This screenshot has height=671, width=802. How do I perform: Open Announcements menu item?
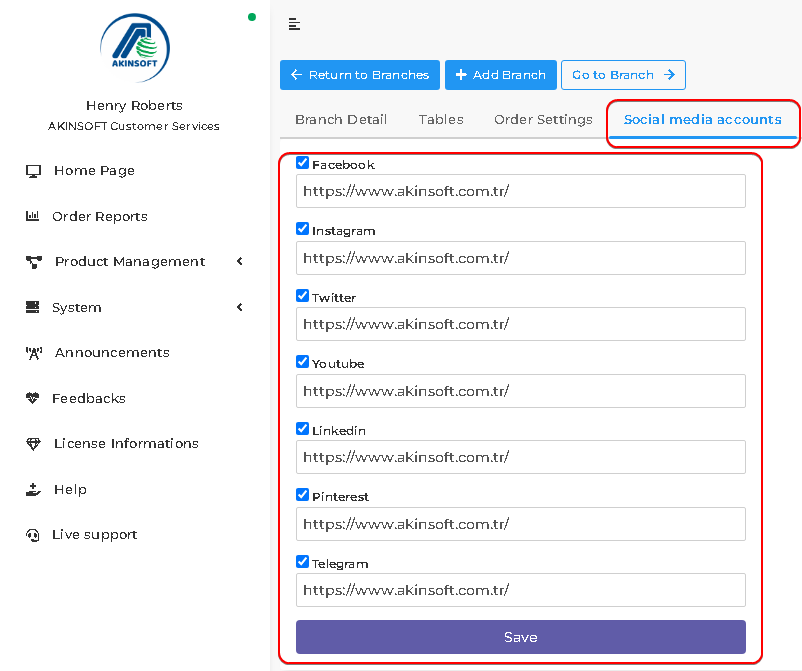[x=112, y=353]
